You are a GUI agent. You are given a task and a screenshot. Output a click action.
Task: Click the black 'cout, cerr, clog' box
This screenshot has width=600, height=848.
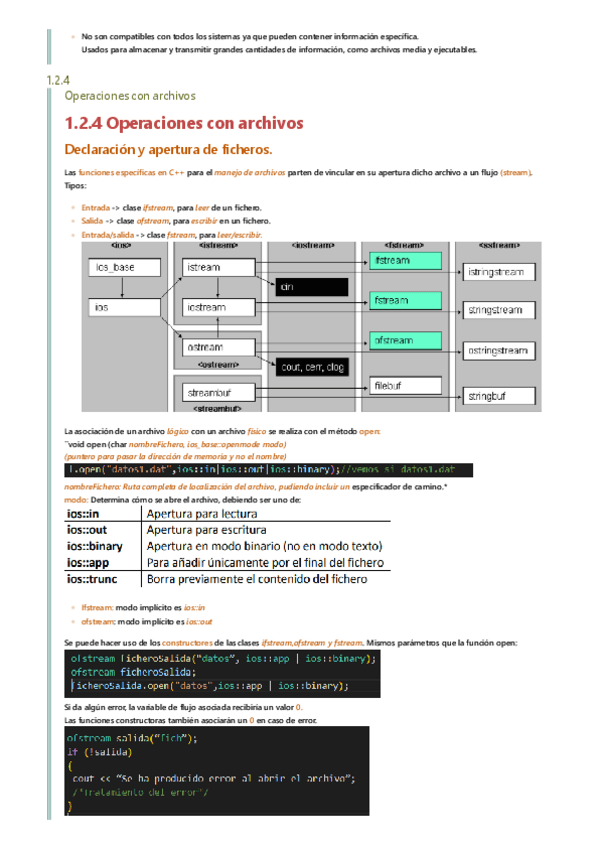coord(312,367)
